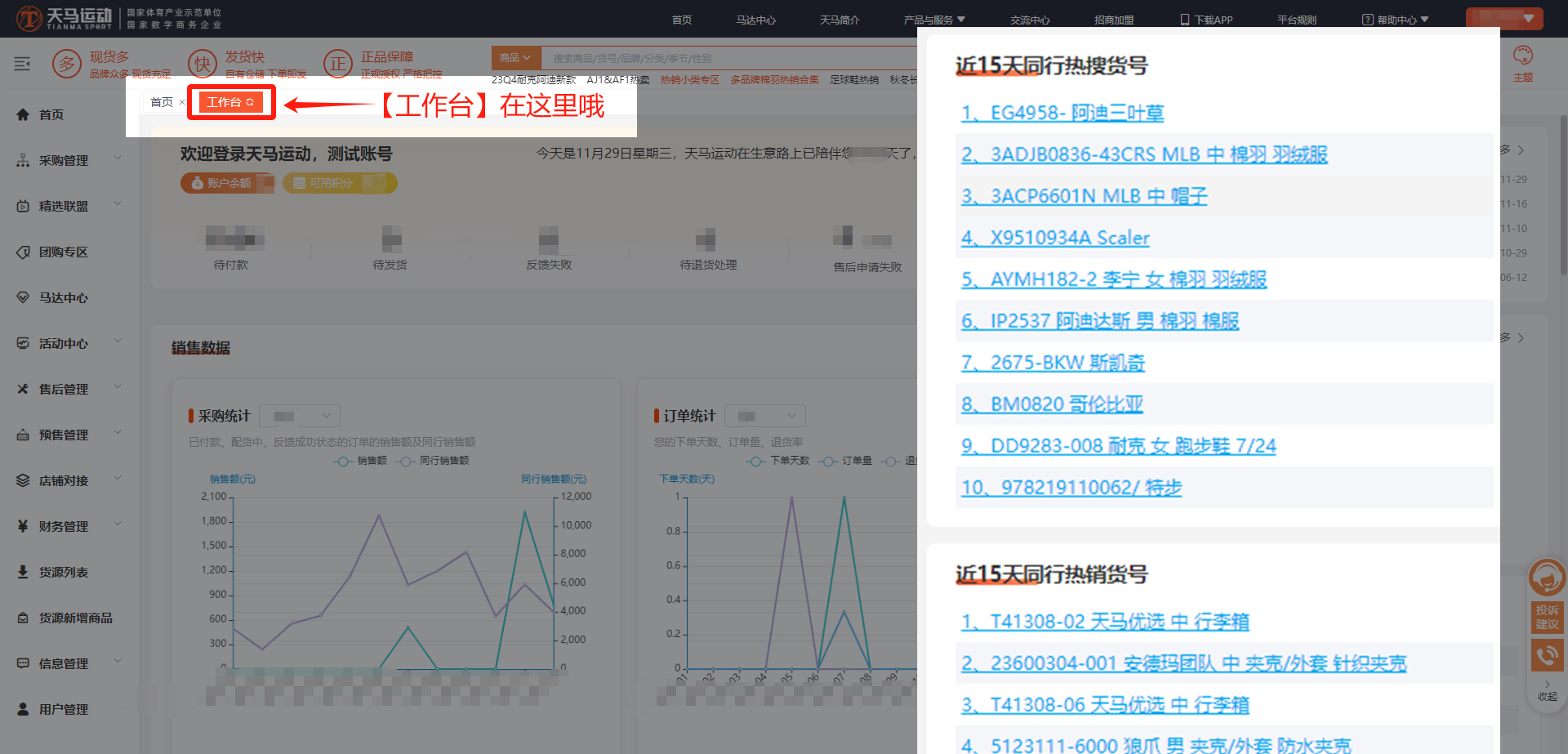Click the 待付款 order status count
The height and width of the screenshot is (754, 1568).
pos(234,239)
